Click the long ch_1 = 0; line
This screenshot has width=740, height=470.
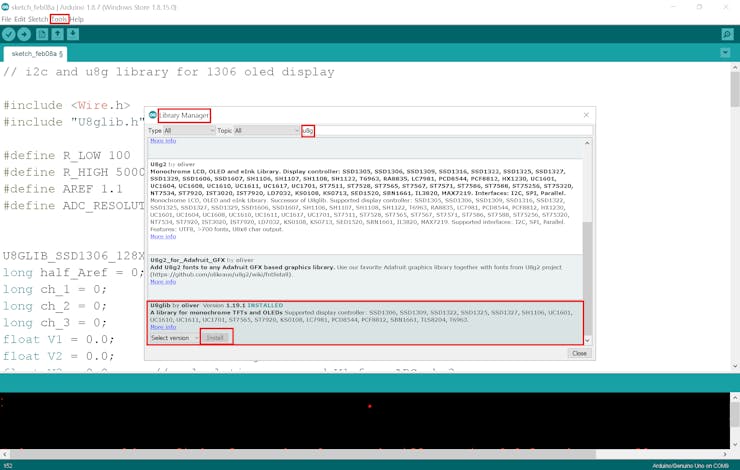pyautogui.click(x=55, y=289)
